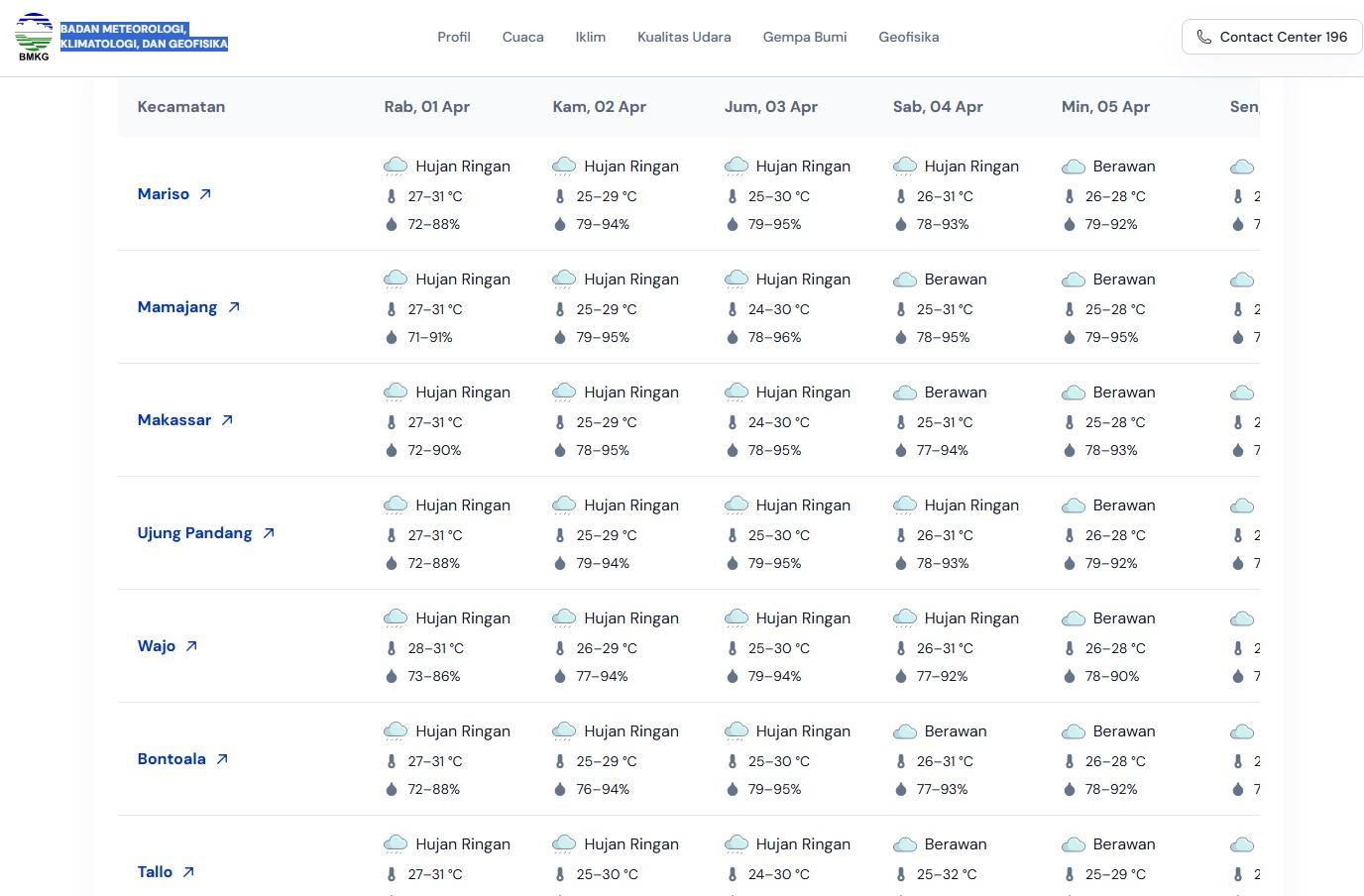
Task: Click Mariso's cloudy icon for Min 05 Apr
Action: coord(1074,167)
